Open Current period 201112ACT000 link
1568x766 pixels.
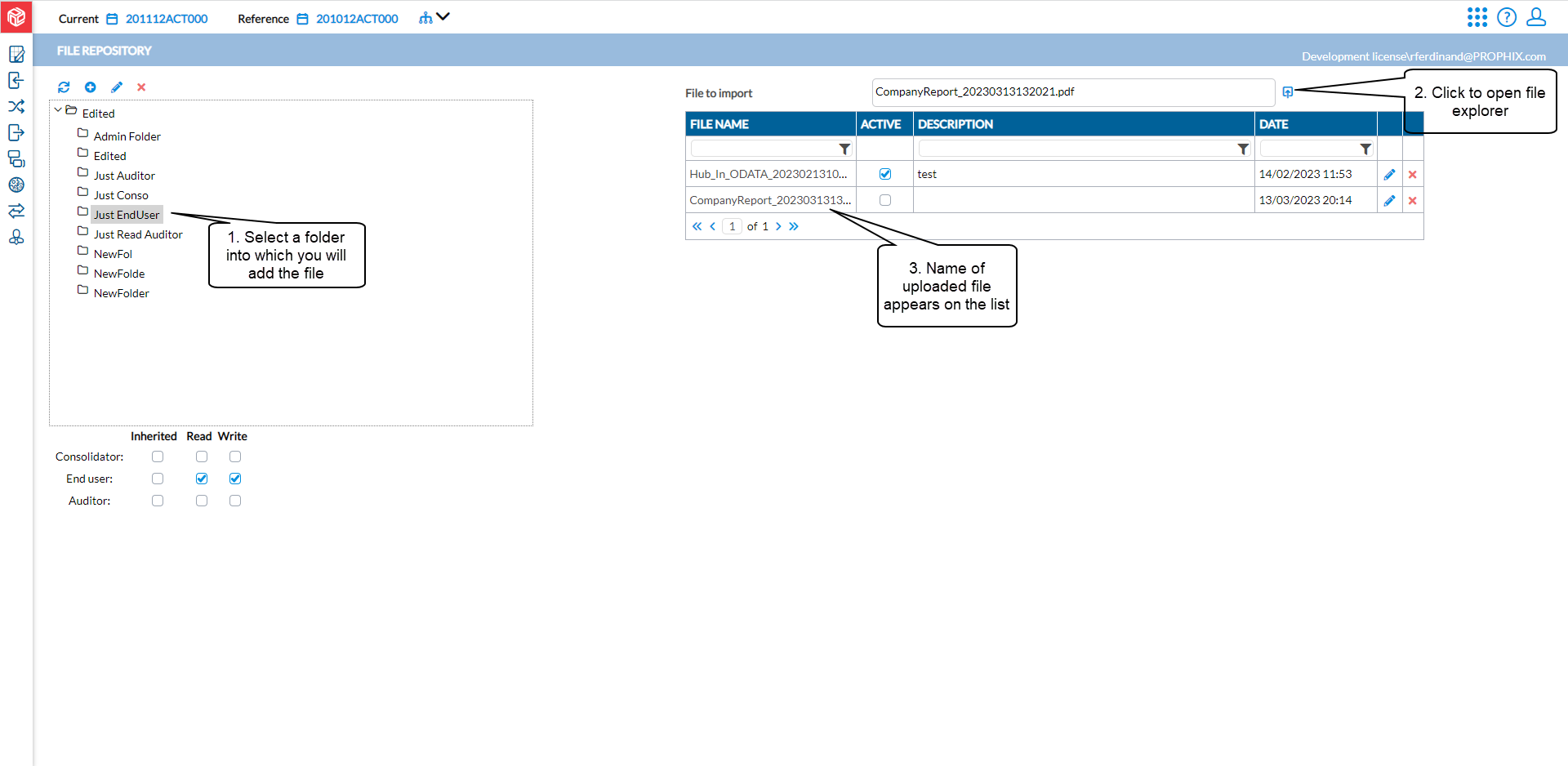(167, 19)
